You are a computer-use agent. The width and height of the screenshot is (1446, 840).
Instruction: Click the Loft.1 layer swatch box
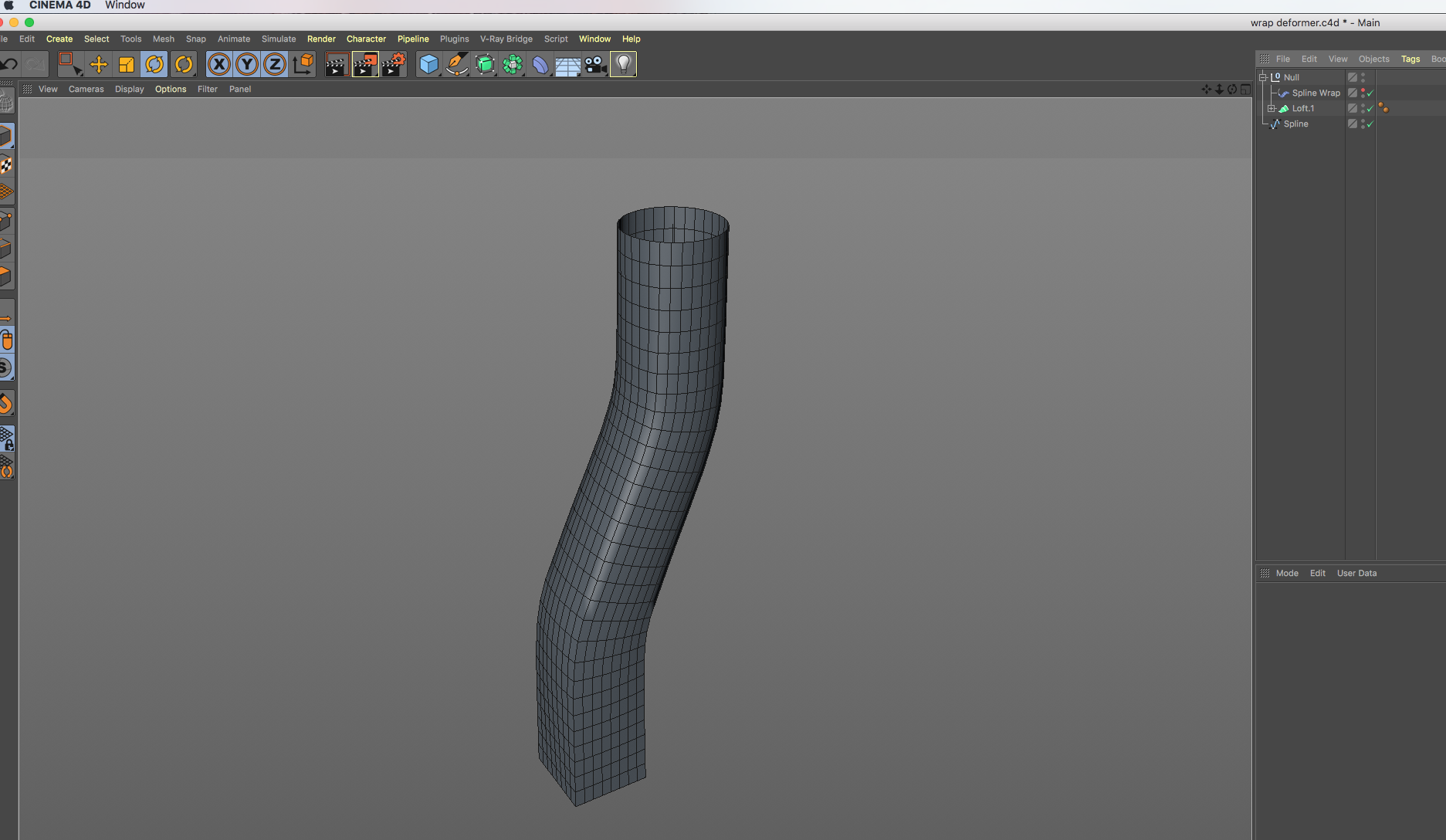pyautogui.click(x=1353, y=108)
